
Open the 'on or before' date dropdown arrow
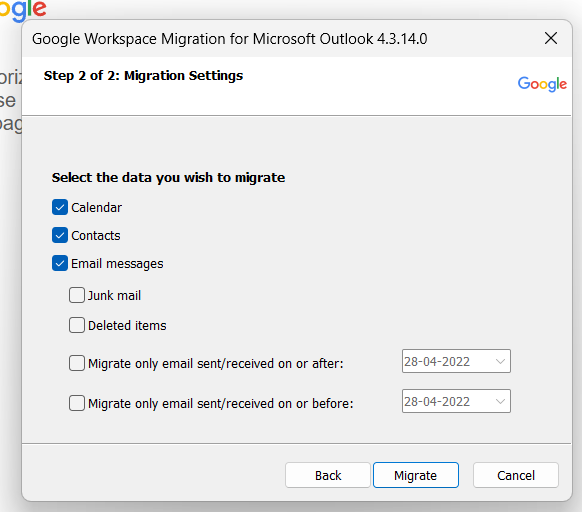[500, 401]
